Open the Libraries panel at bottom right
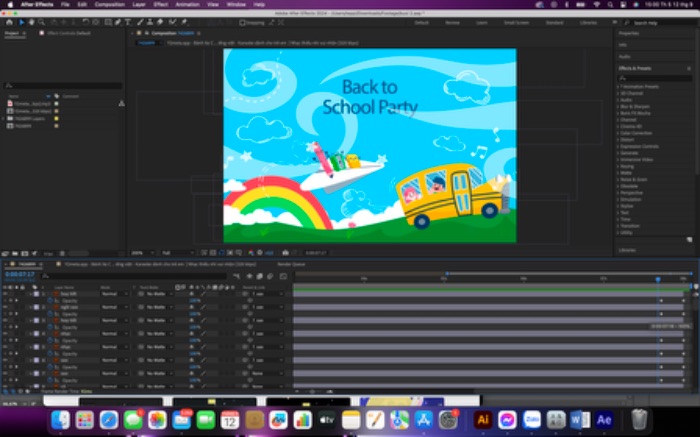Viewport: 700px width, 437px height. point(627,250)
